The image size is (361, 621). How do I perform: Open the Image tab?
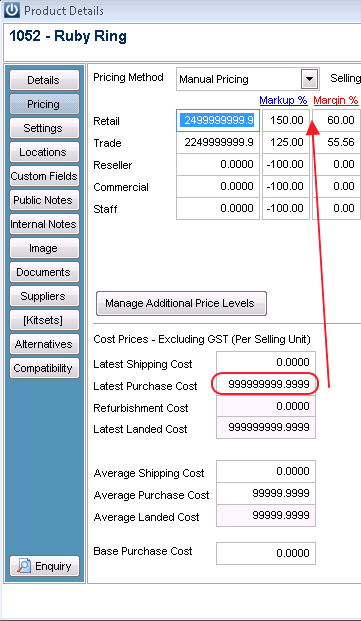pos(44,248)
